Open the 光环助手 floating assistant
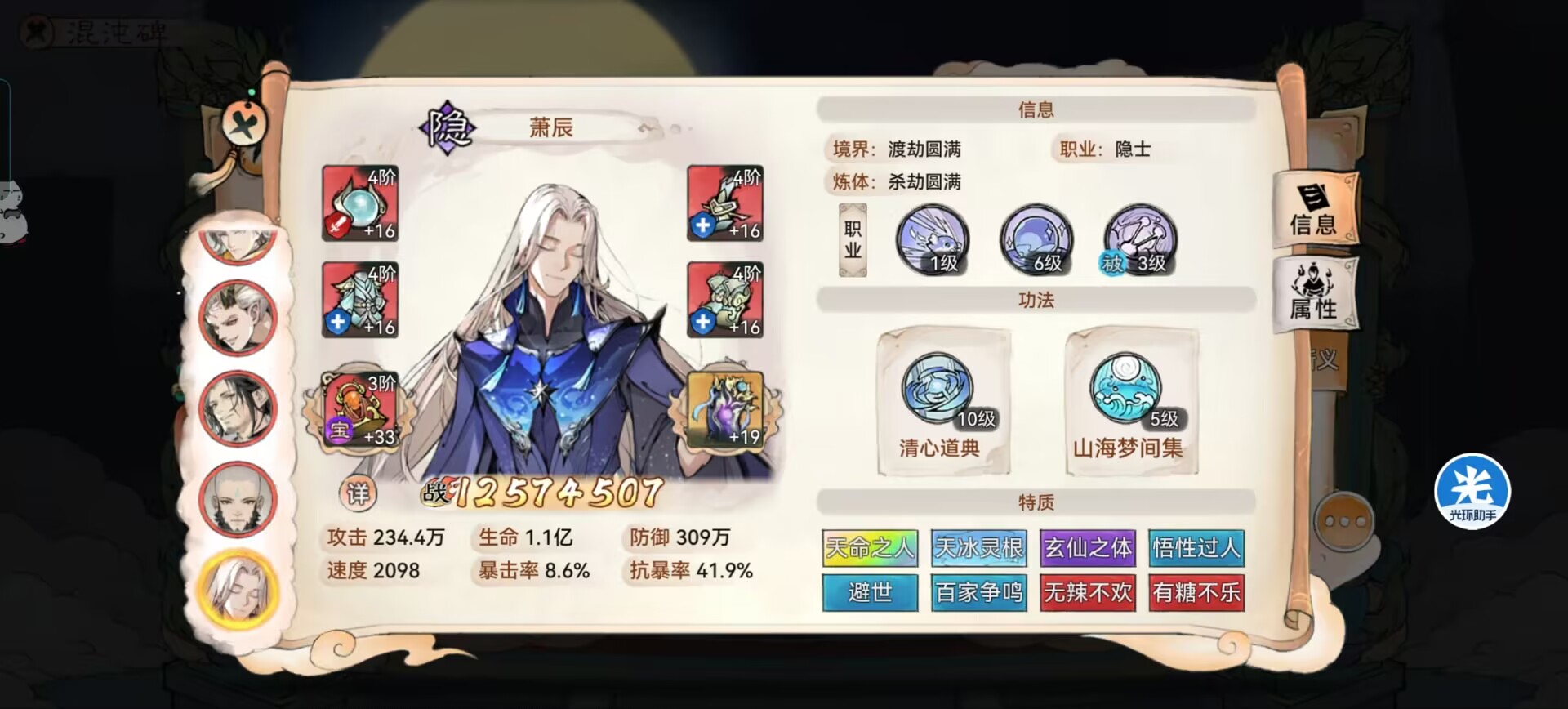This screenshot has width=1568, height=709. [x=1472, y=491]
